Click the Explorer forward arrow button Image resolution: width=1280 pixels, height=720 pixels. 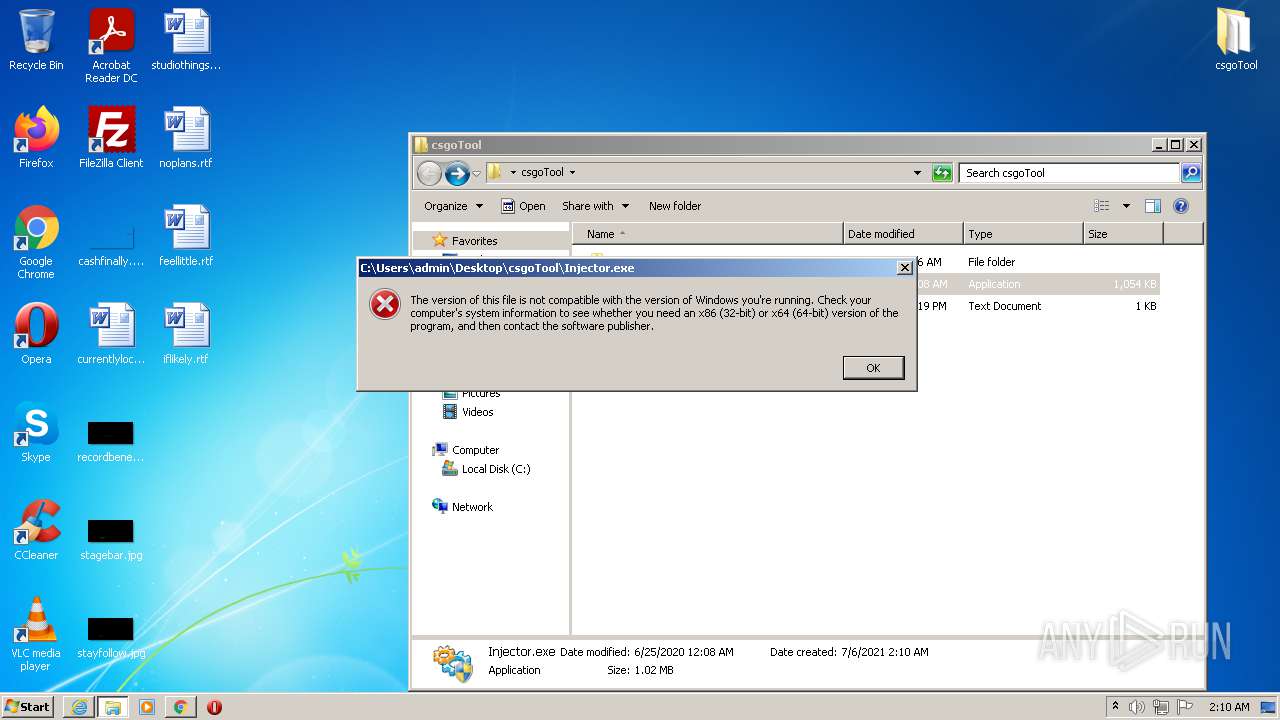coord(457,173)
